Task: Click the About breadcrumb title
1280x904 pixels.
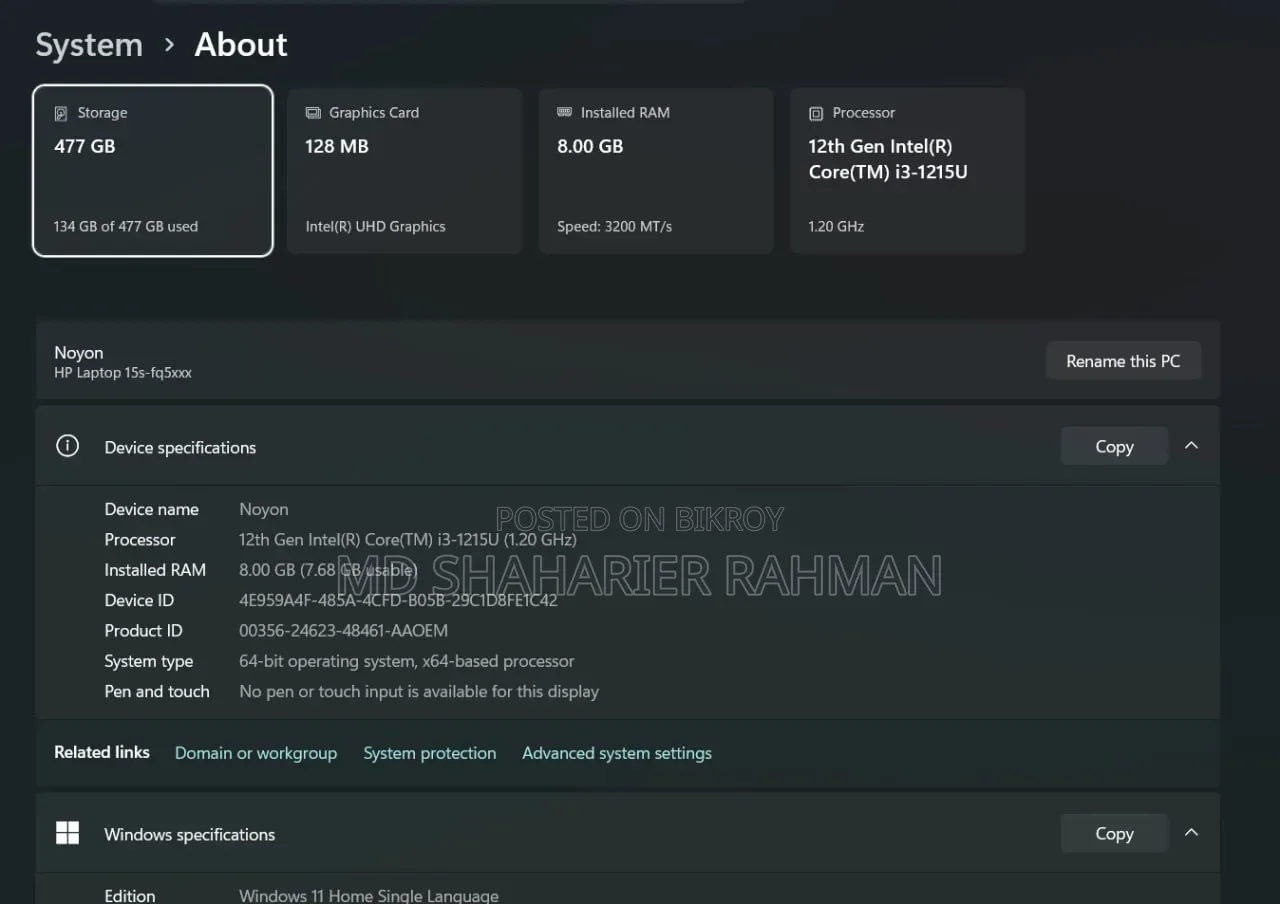Action: coord(241,45)
